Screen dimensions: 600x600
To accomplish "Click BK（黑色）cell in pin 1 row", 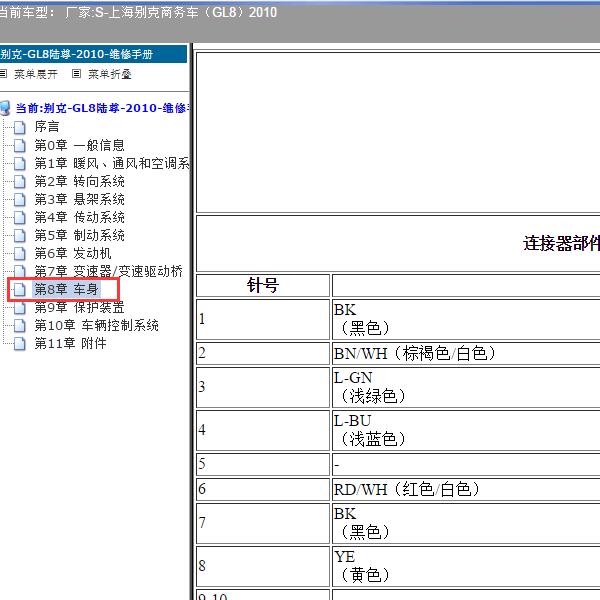I will click(x=466, y=319).
